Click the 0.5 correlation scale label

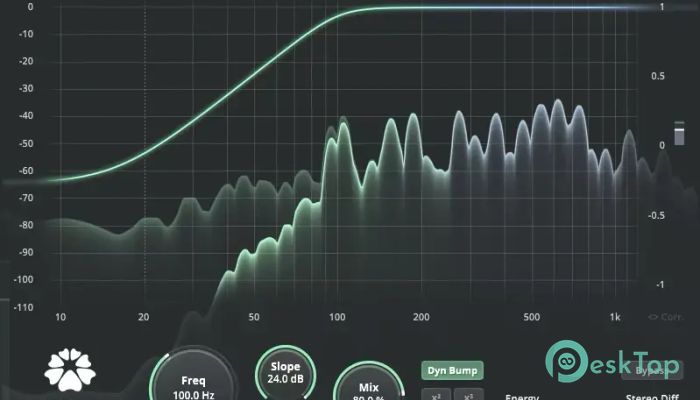pyautogui.click(x=658, y=76)
